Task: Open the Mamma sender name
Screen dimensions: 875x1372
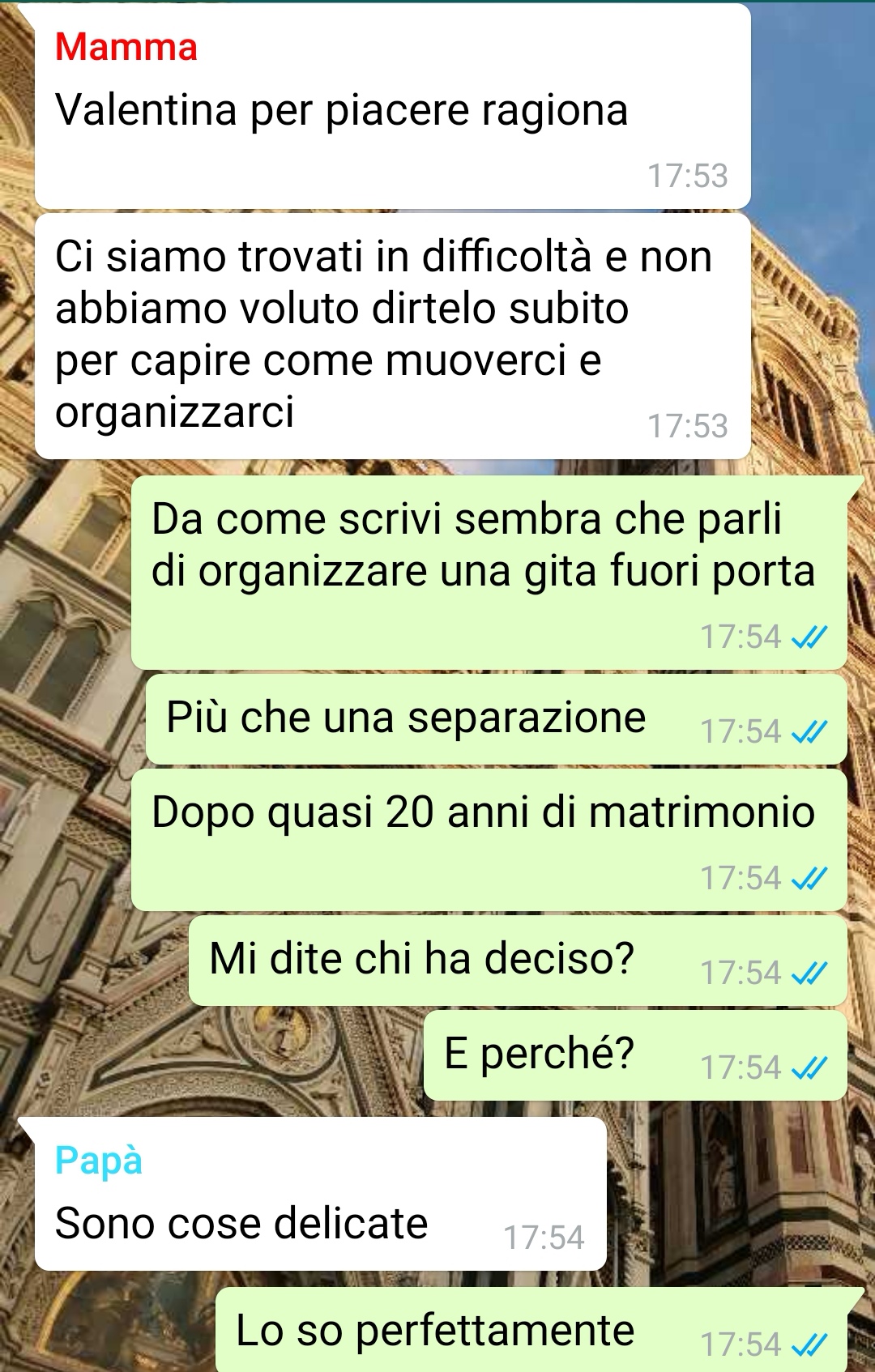Action: (126, 47)
